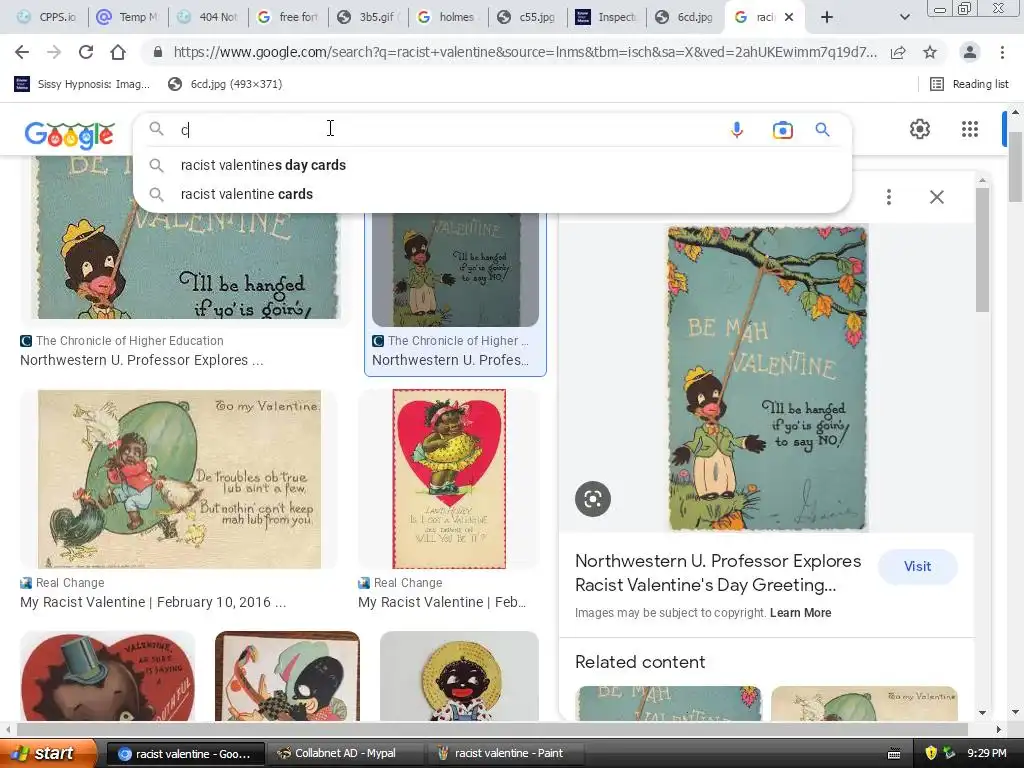Click the large preview image
This screenshot has height=768, width=1024.
tap(767, 378)
